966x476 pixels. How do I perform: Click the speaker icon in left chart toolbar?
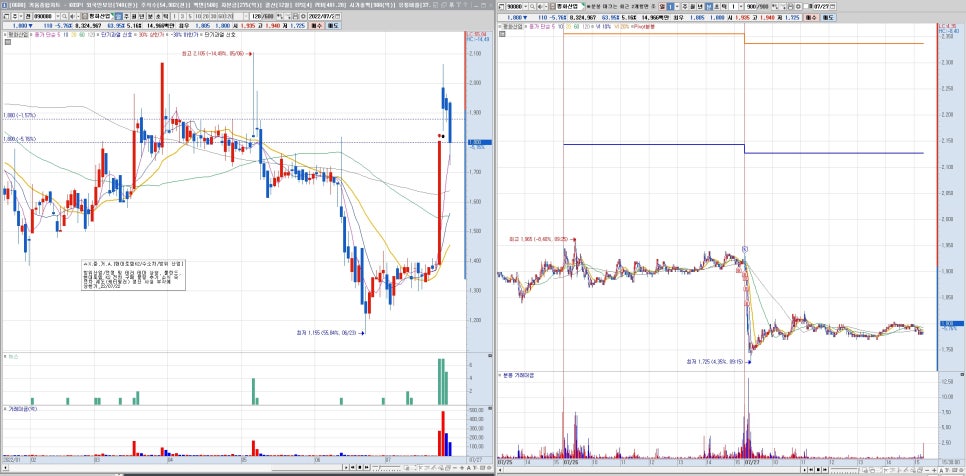coord(72,17)
